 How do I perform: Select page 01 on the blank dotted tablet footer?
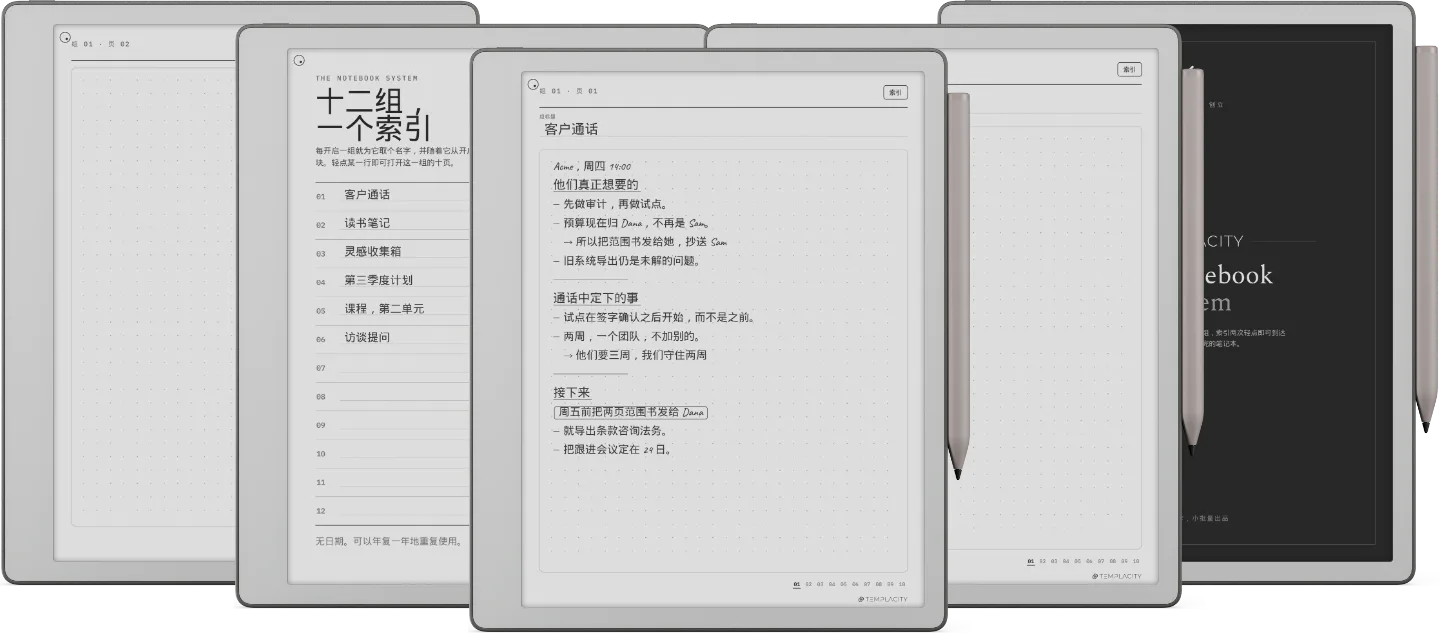[x=1031, y=561]
